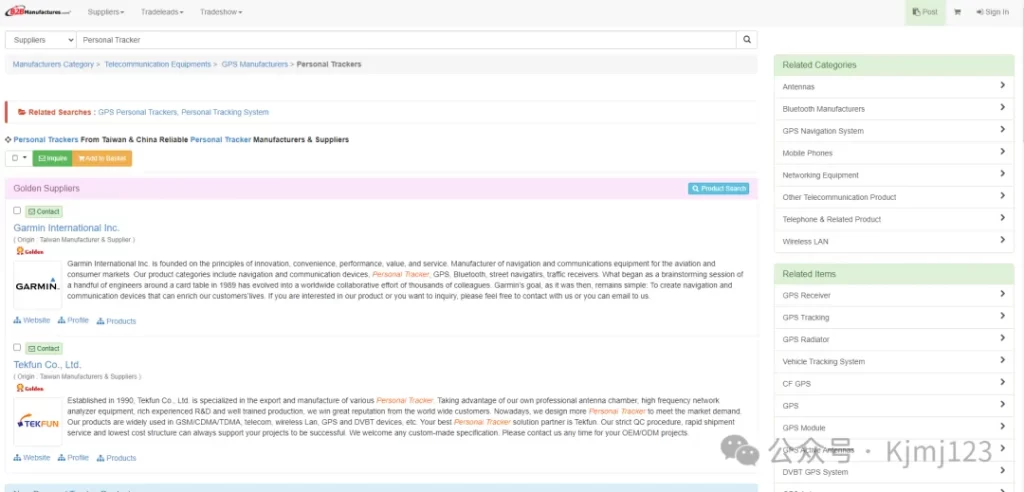Open GPS Receiver related item
The height and width of the screenshot is (492, 1024).
pyautogui.click(x=893, y=295)
